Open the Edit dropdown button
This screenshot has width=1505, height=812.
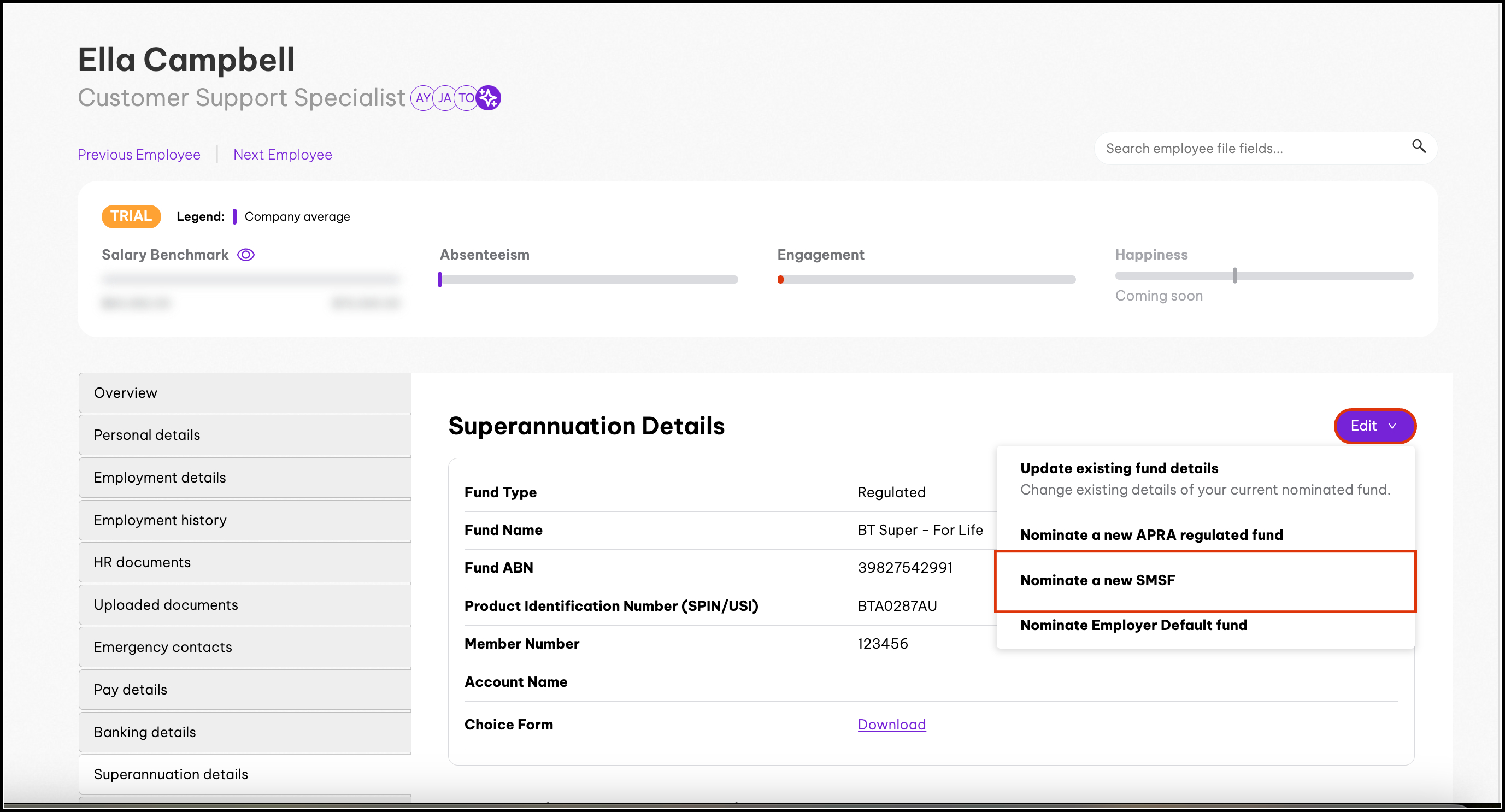point(1374,426)
